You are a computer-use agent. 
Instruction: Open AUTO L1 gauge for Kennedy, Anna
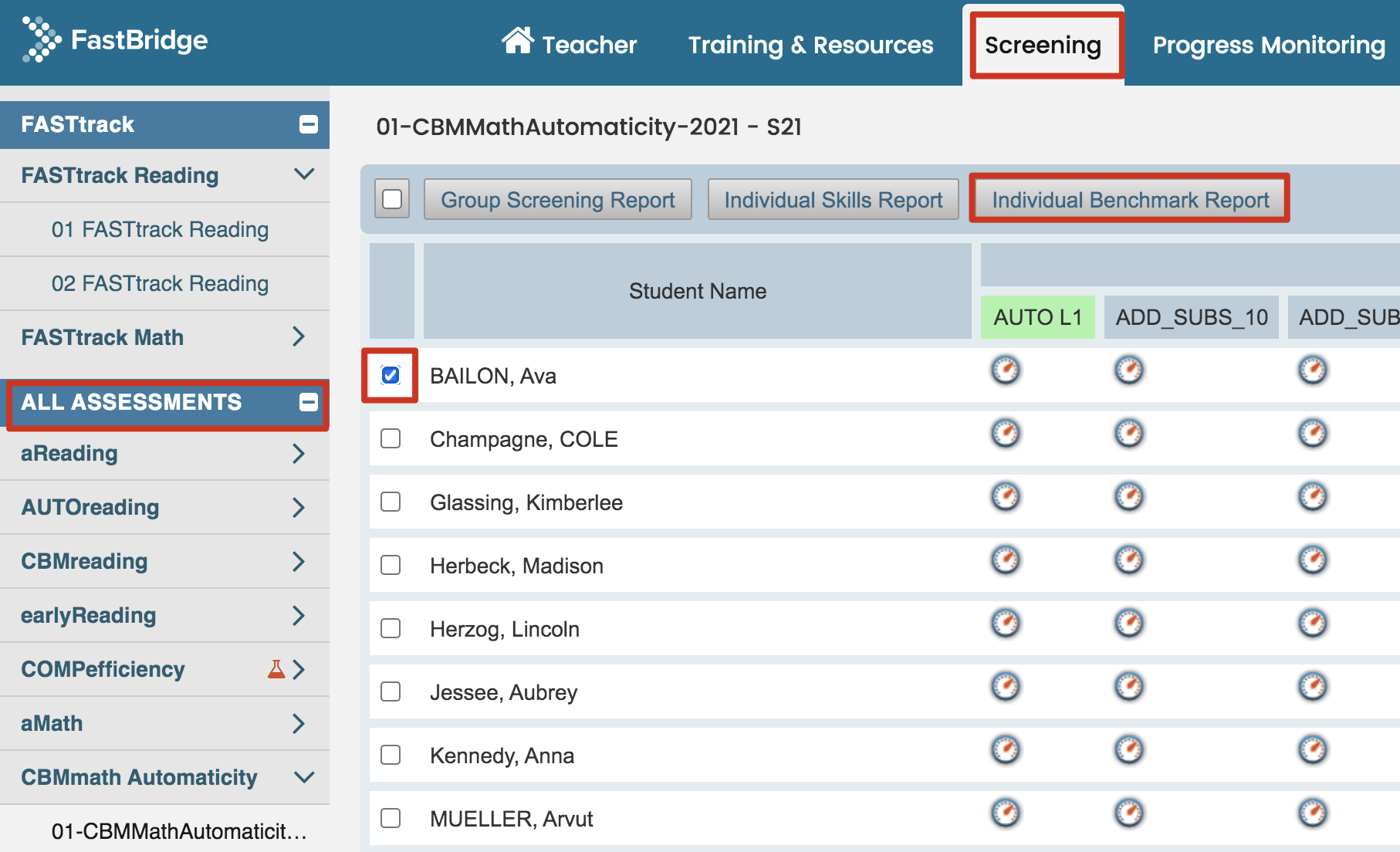(1005, 750)
